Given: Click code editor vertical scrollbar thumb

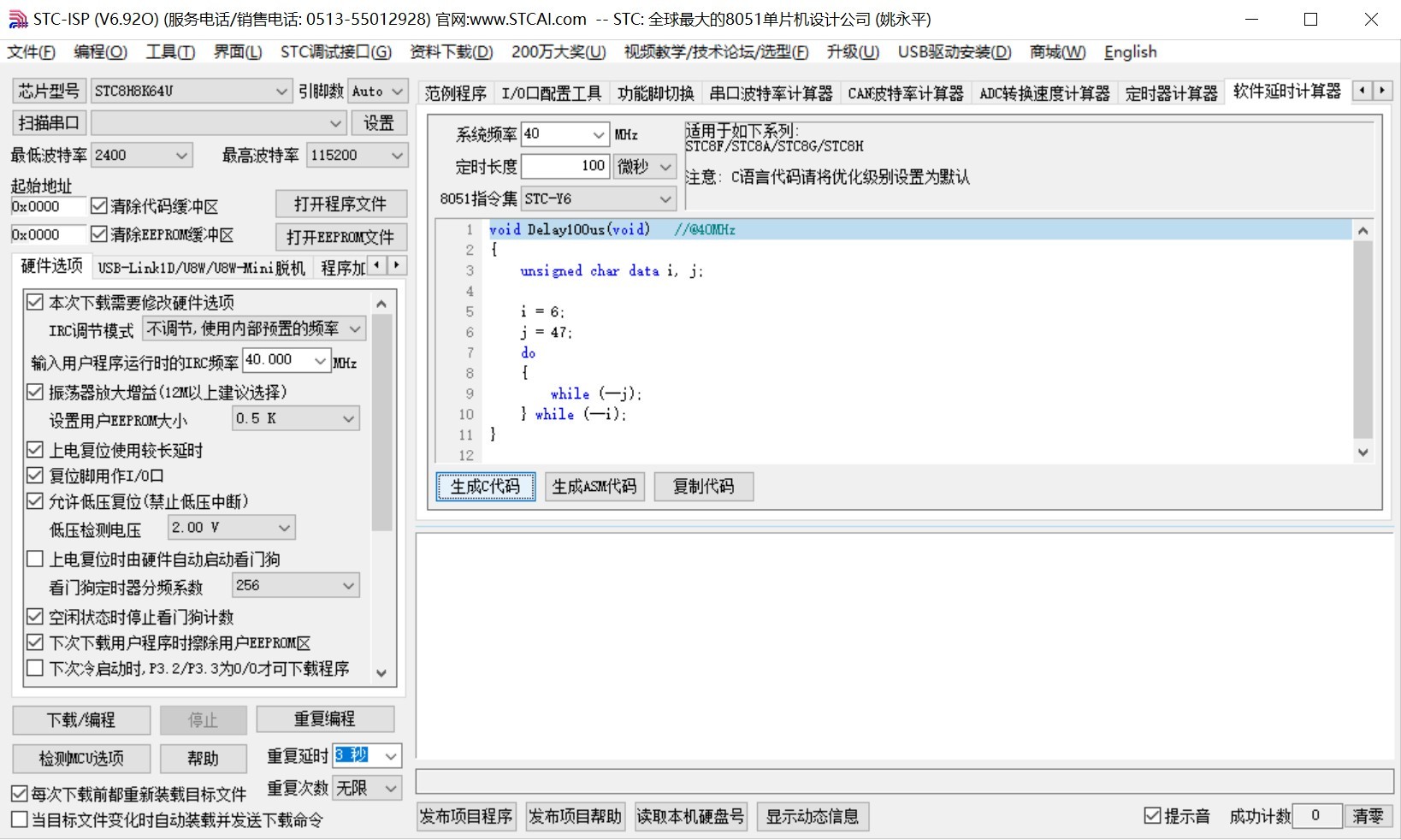Looking at the screenshot, I should (1363, 340).
